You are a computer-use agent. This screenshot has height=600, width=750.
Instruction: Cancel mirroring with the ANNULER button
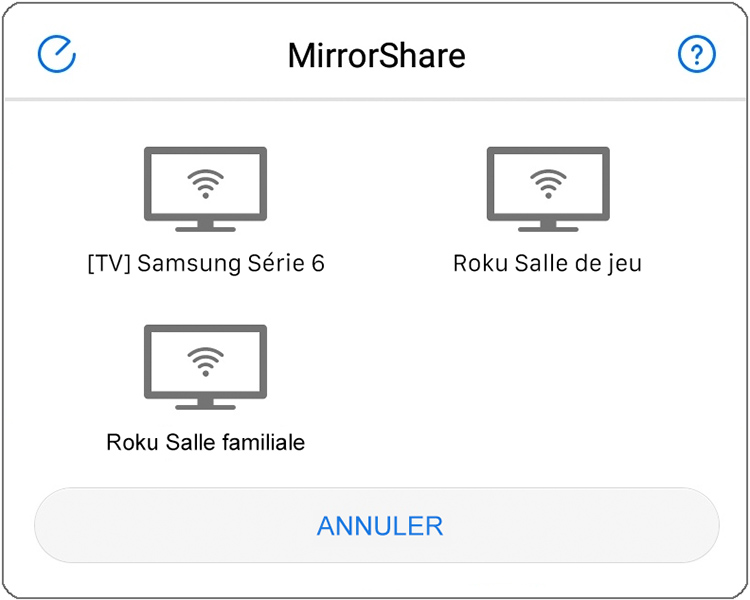tap(376, 525)
